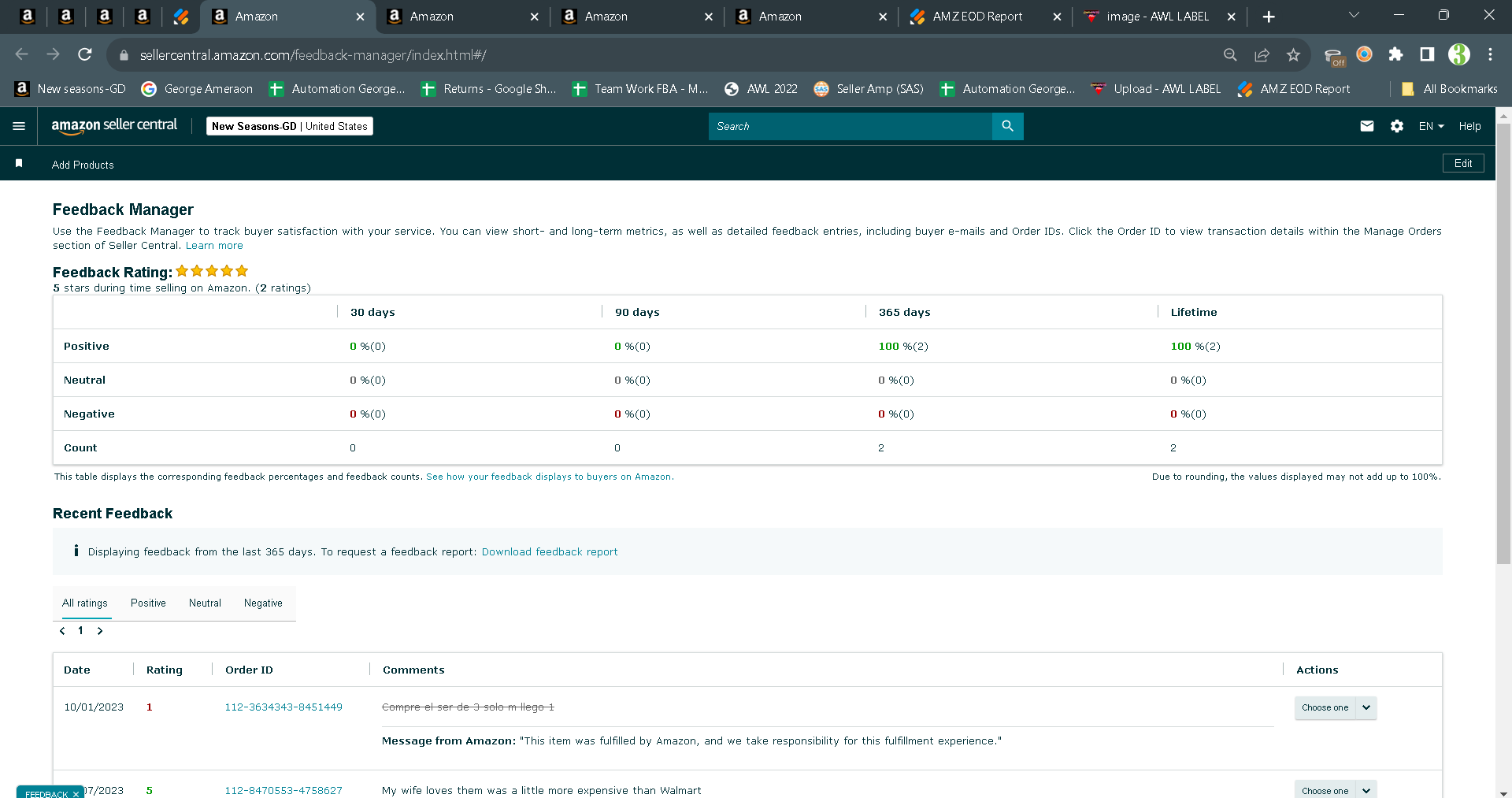Open the tab search chevron in title bar
This screenshot has width=1512, height=798.
coord(1354,15)
